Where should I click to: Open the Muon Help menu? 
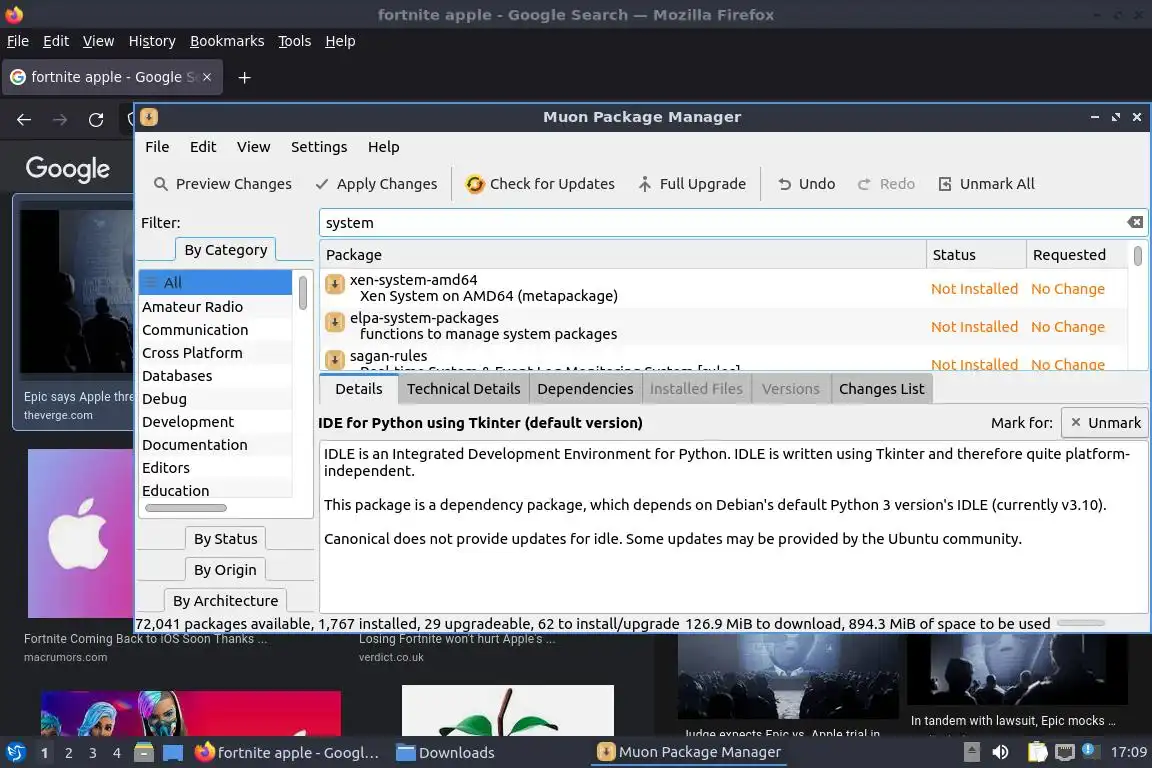(384, 147)
